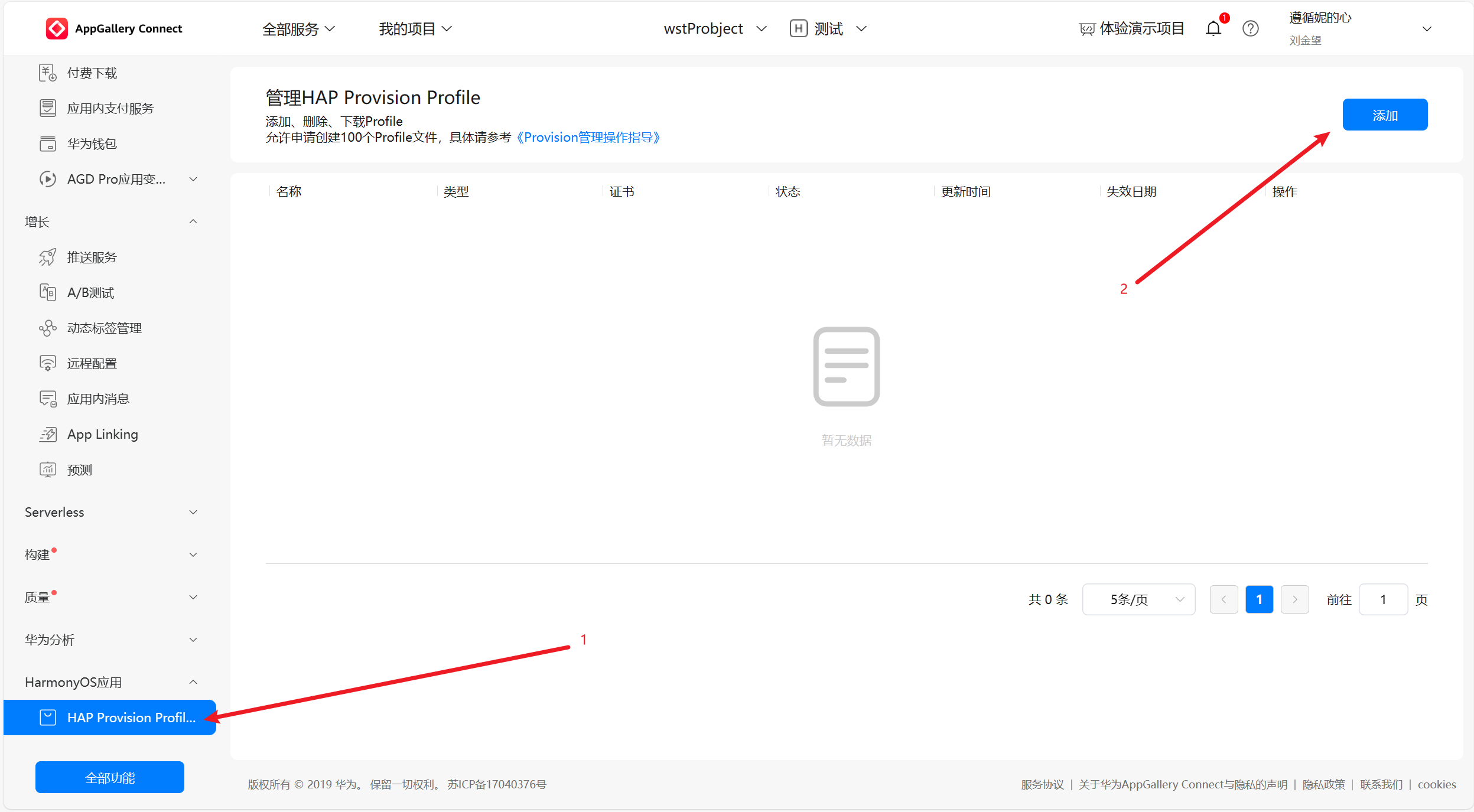Expand the 华为分析 section
Image resolution: width=1474 pixels, height=812 pixels.
point(193,640)
